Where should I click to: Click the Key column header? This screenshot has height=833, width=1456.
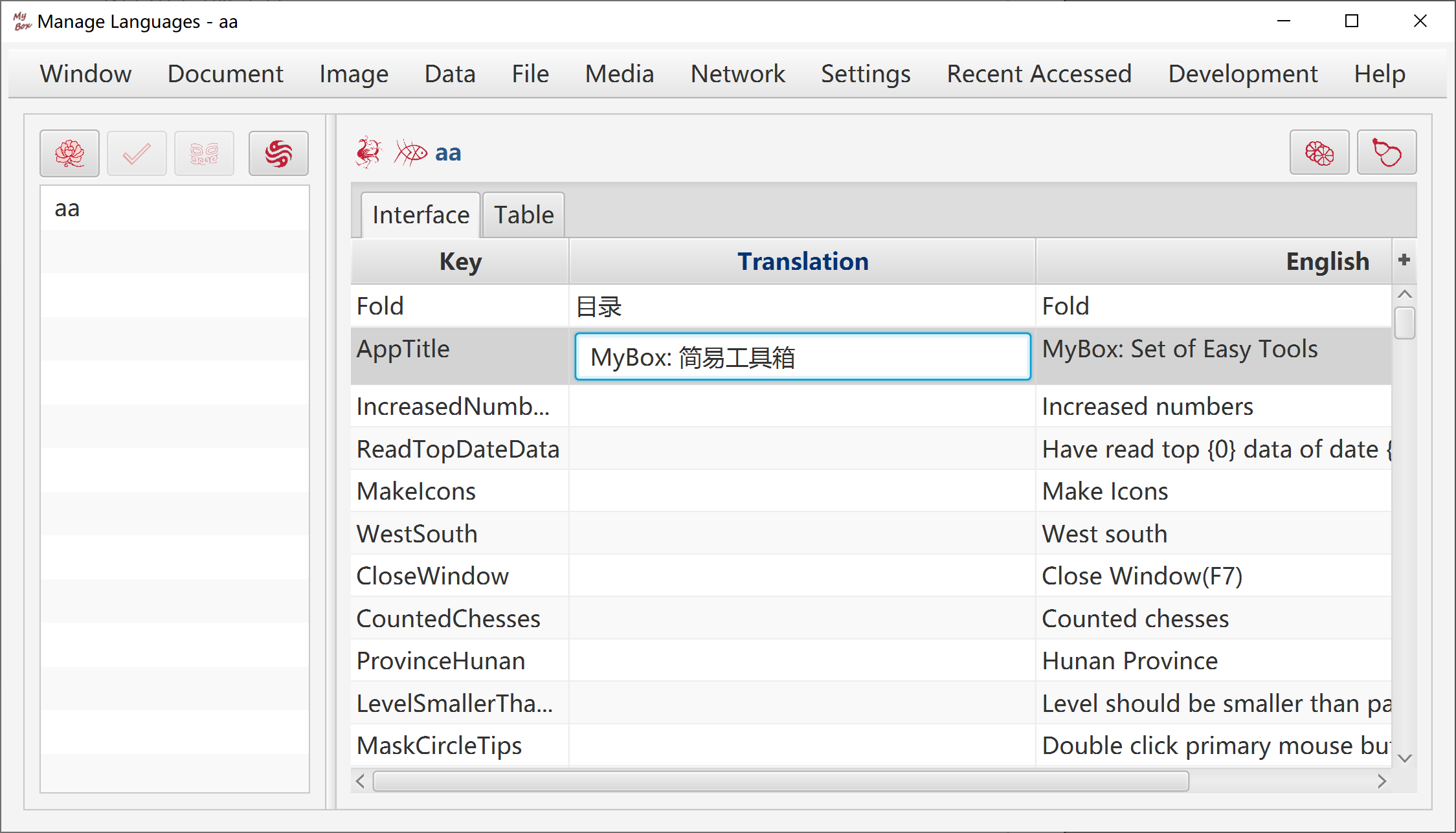click(x=460, y=261)
